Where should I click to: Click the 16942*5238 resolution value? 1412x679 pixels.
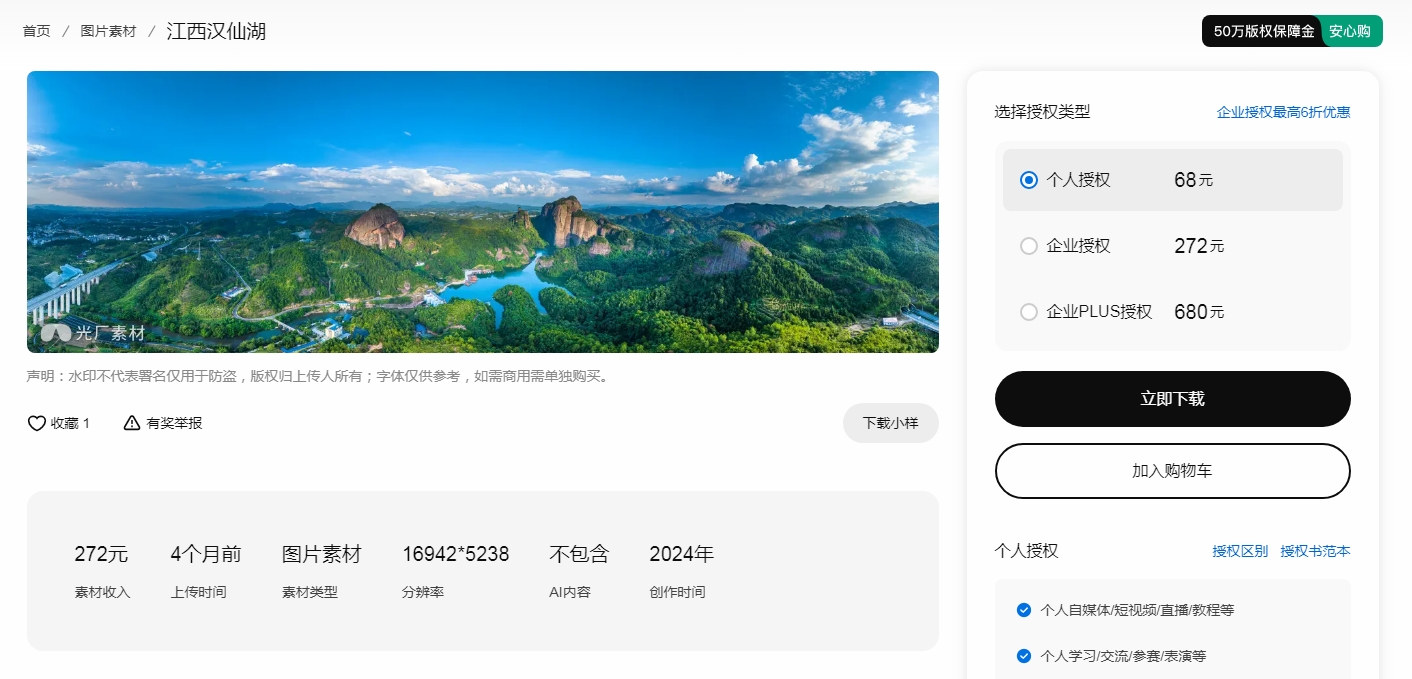pyautogui.click(x=455, y=554)
